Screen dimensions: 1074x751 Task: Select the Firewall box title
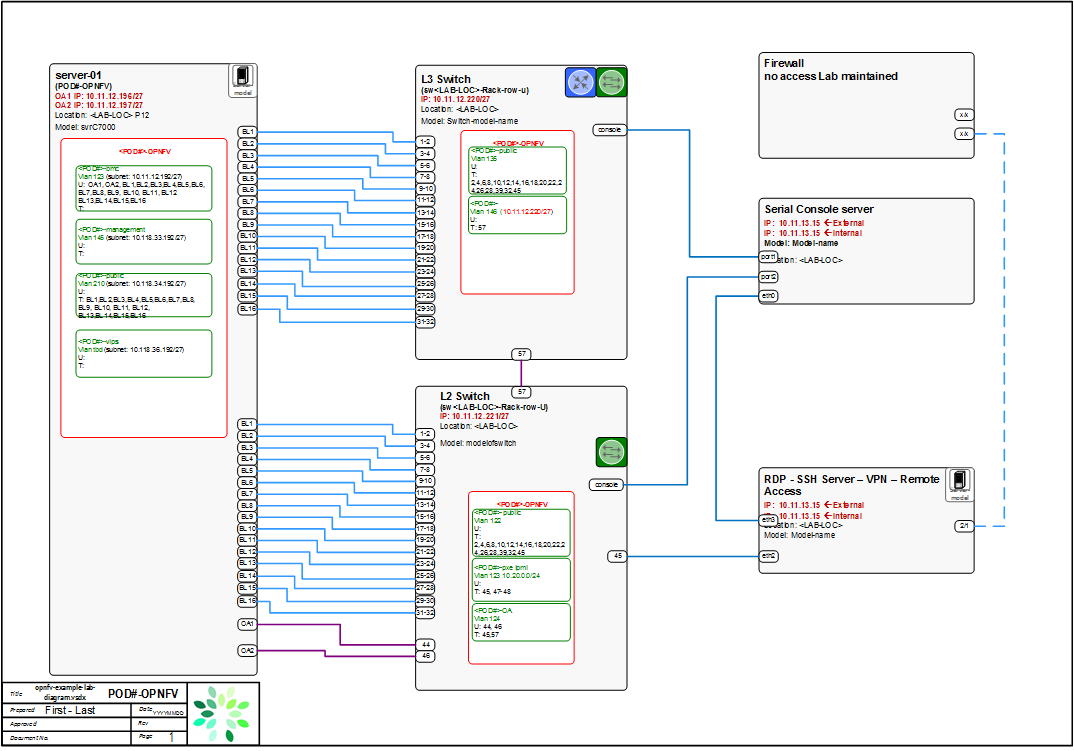click(x=784, y=63)
